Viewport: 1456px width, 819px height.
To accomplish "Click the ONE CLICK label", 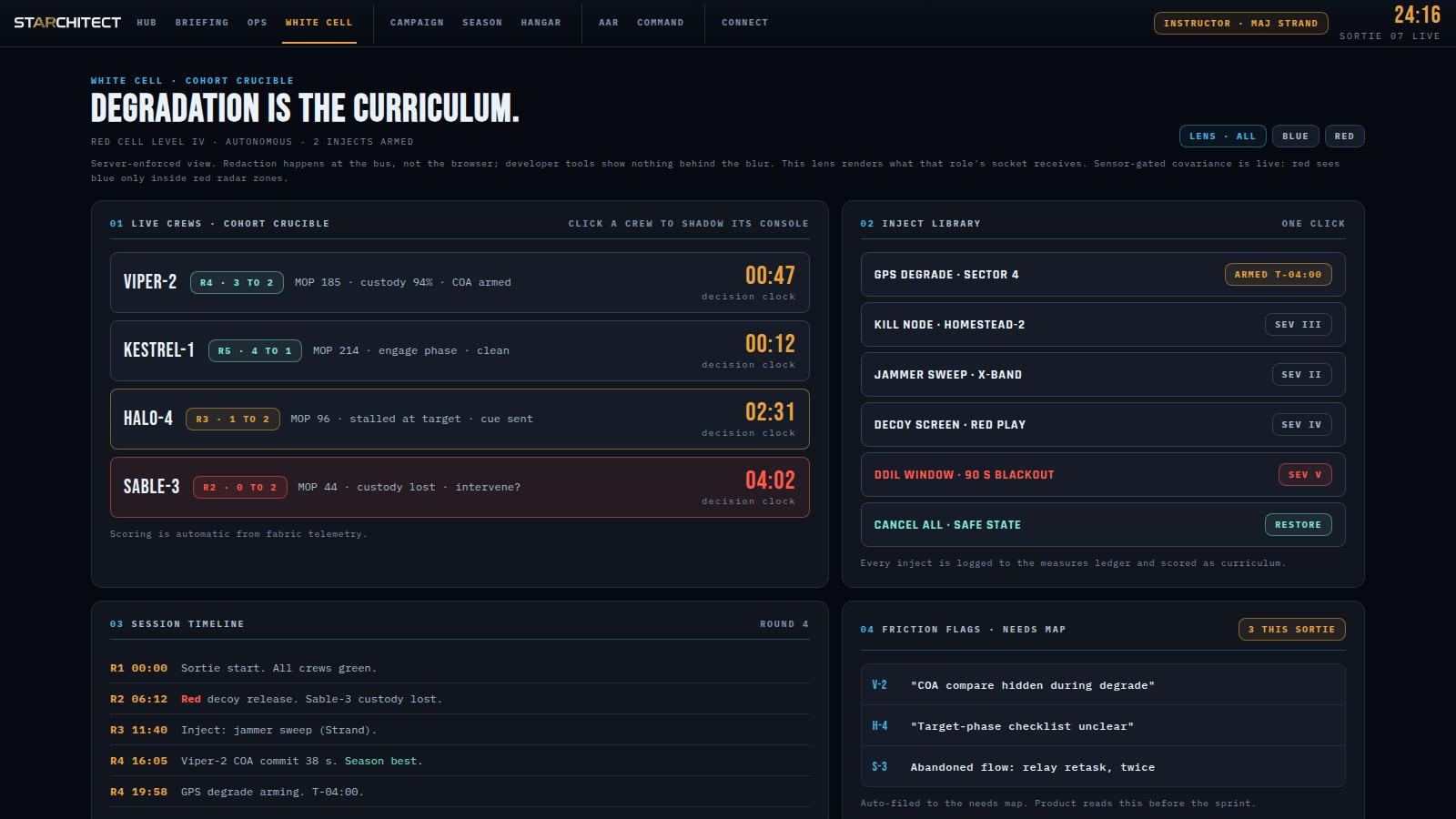I will 1313,223.
